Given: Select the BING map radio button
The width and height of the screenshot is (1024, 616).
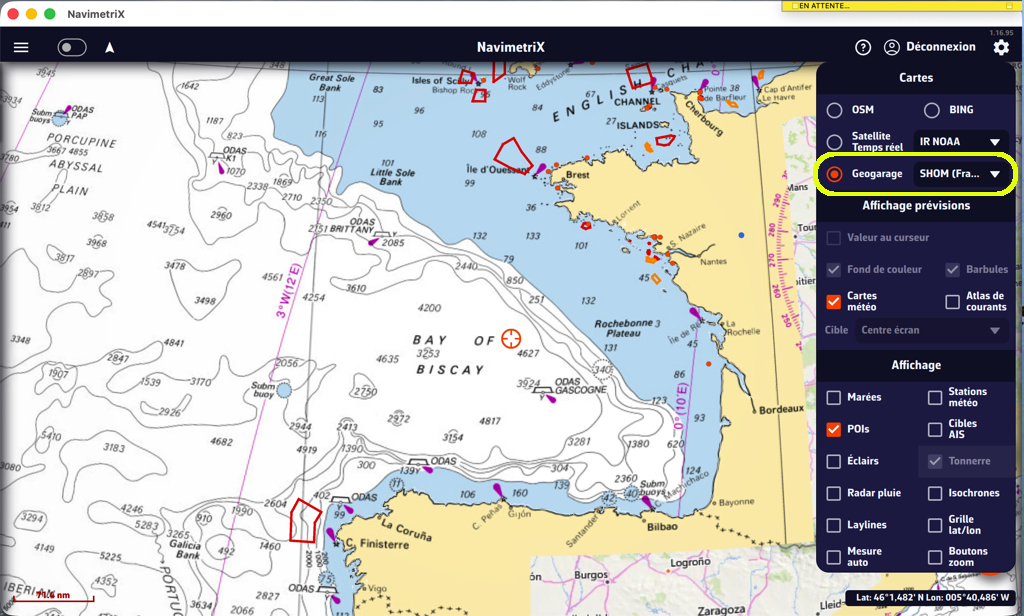Looking at the screenshot, I should (932, 110).
